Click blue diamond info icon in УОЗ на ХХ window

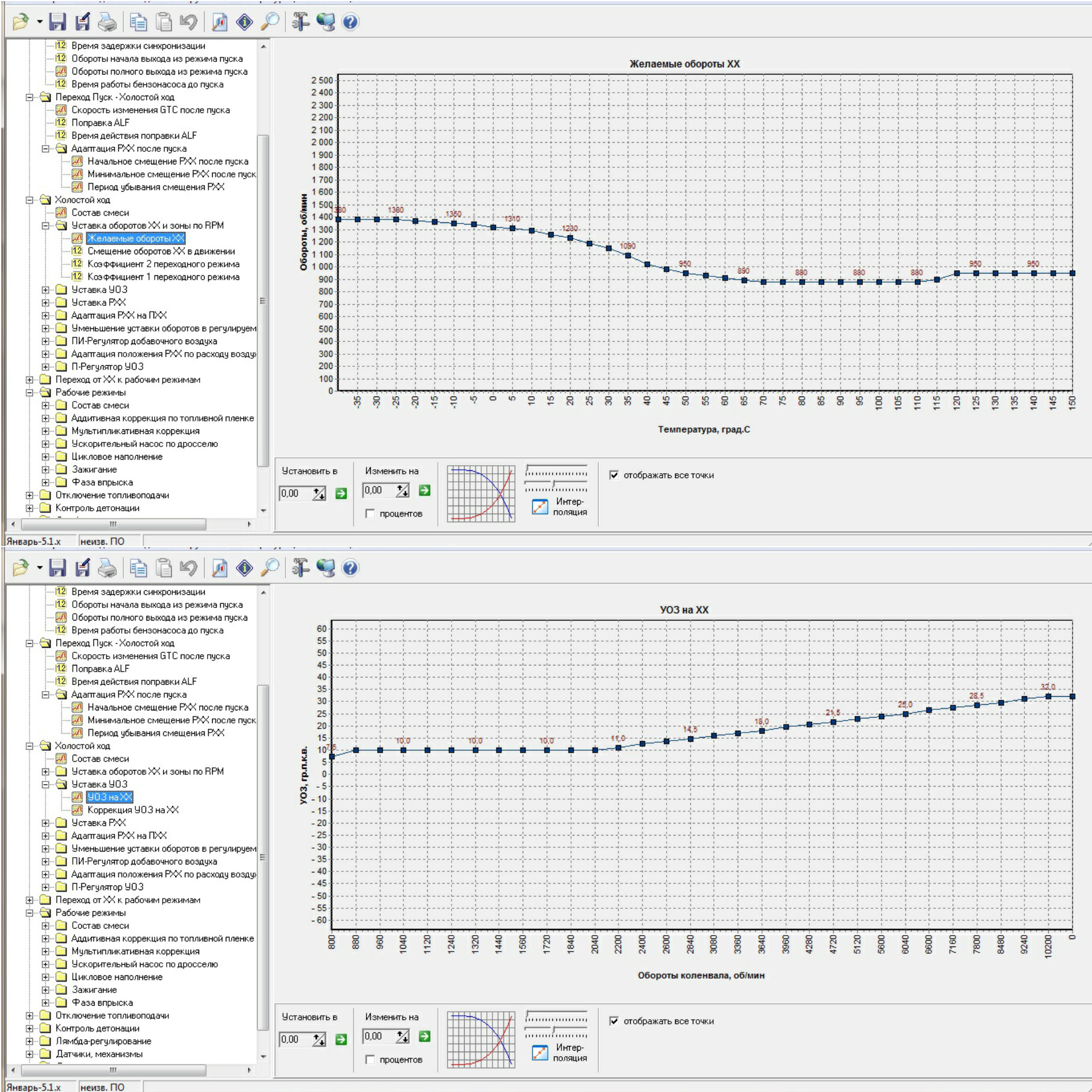[245, 568]
